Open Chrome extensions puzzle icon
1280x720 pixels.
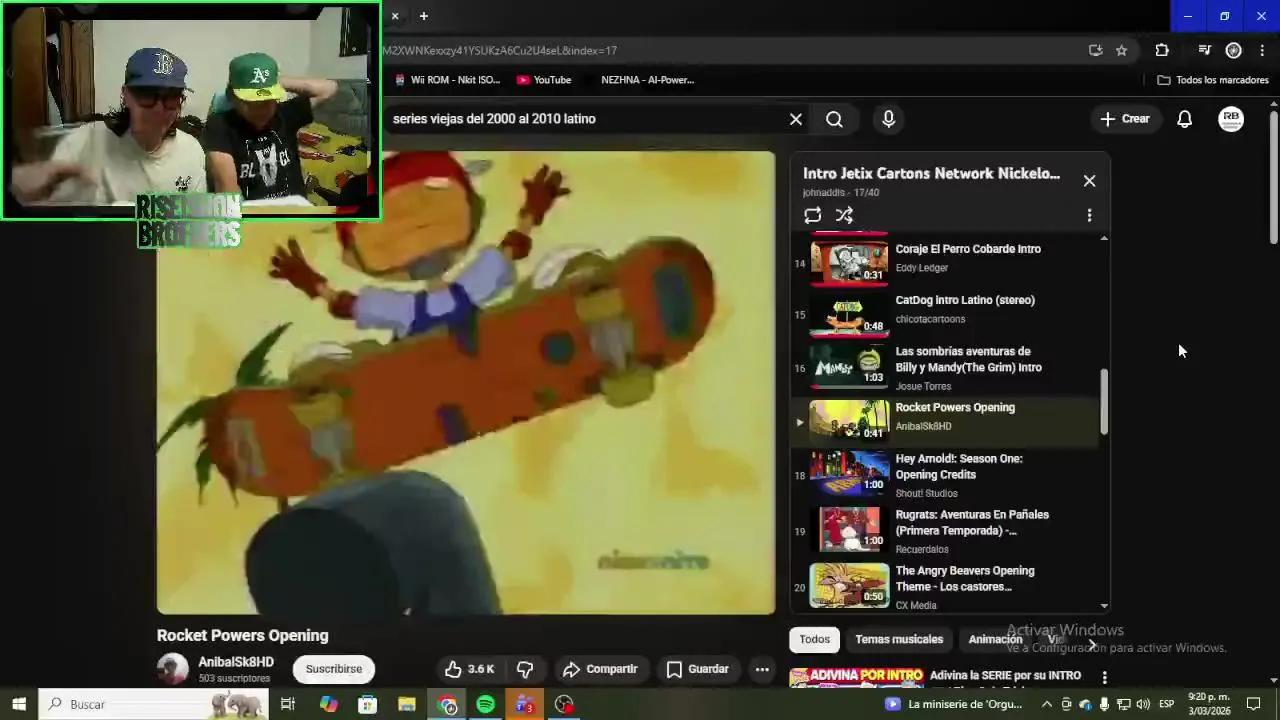[1161, 50]
